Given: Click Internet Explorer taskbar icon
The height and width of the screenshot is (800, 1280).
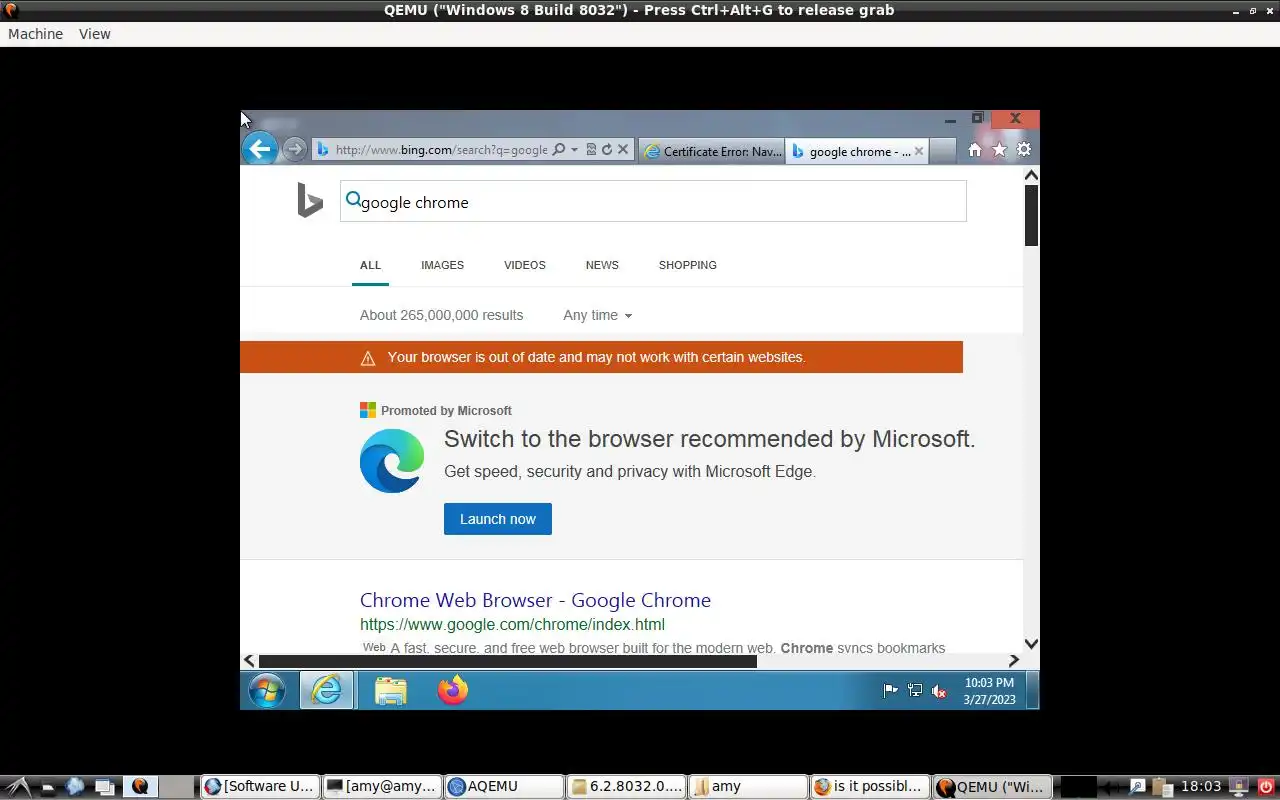Looking at the screenshot, I should click(x=326, y=690).
